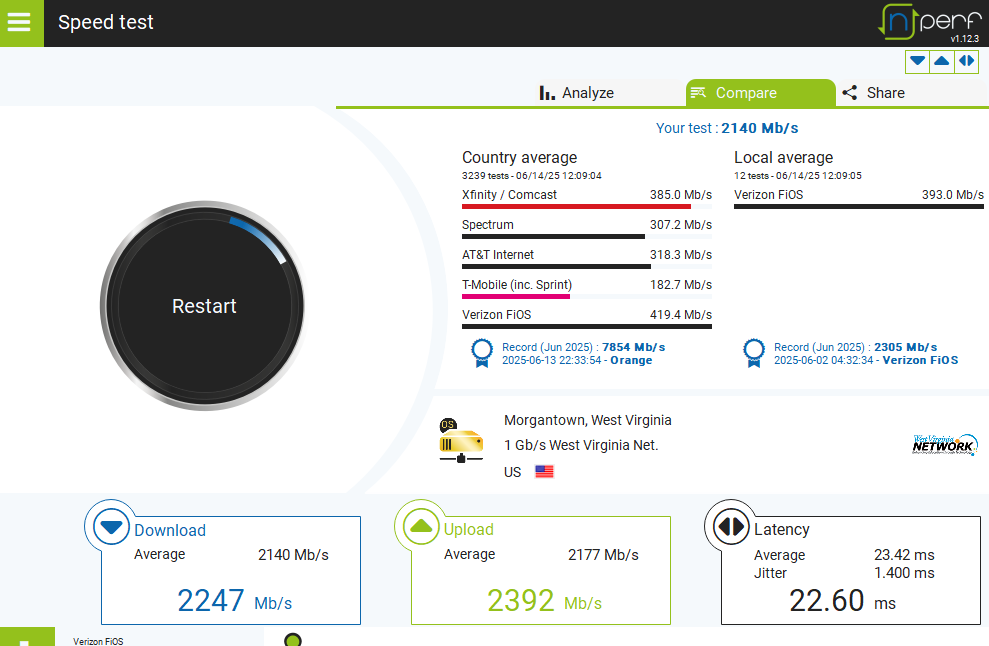Image resolution: width=989 pixels, height=646 pixels.
Task: Click the Restart button
Action: coord(204,306)
